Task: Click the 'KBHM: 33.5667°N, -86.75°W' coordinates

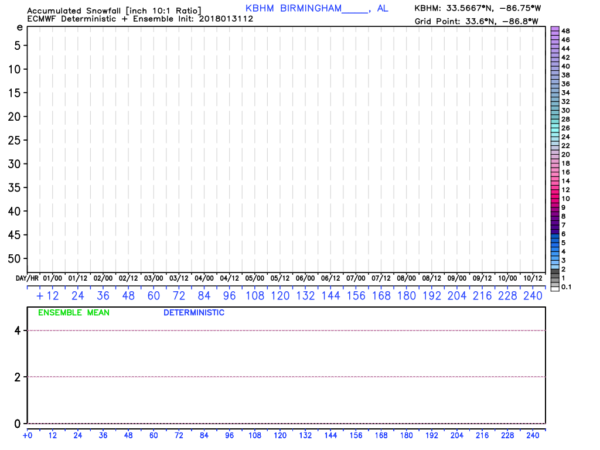Action: pos(478,8)
